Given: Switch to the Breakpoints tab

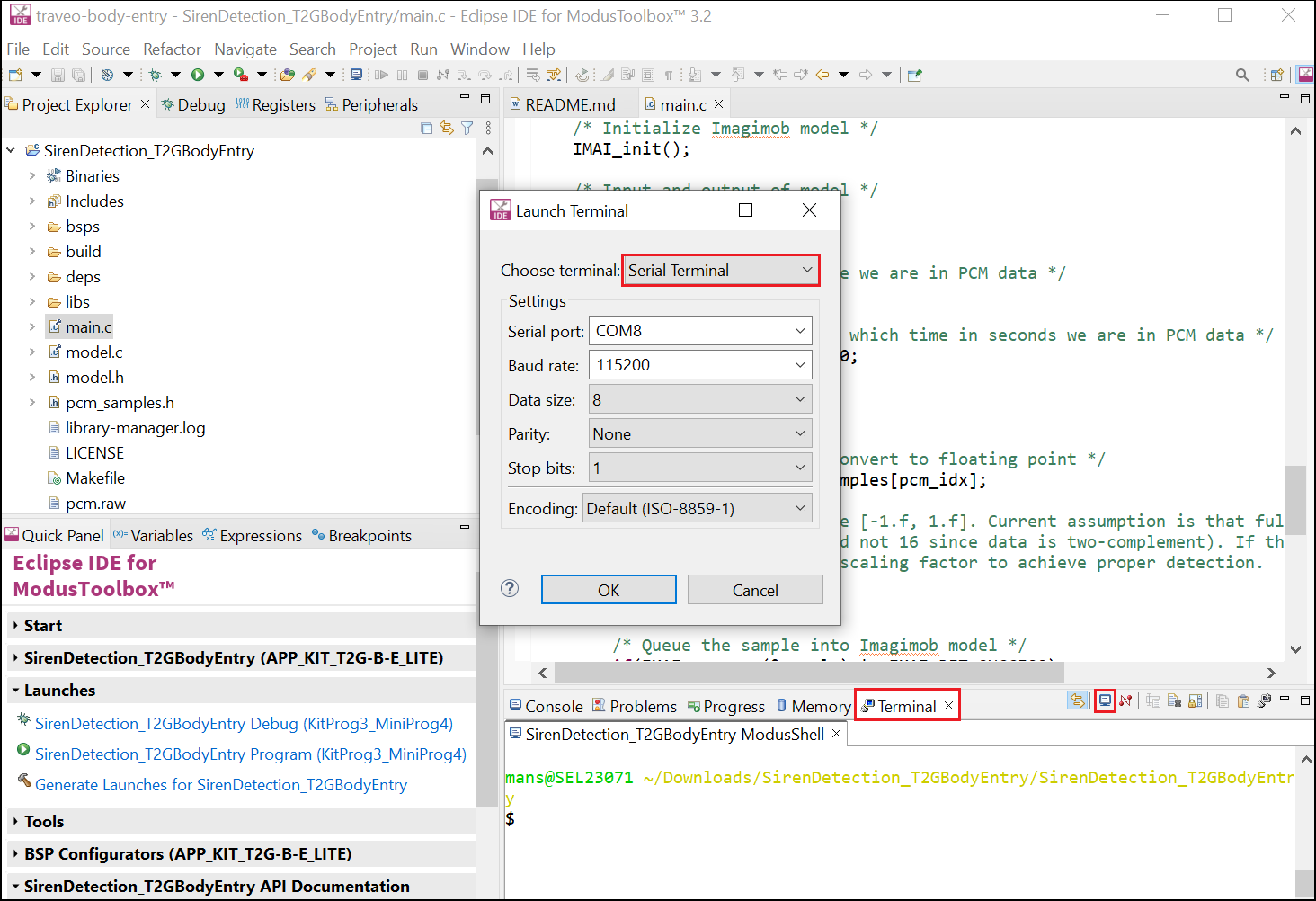Looking at the screenshot, I should coord(361,535).
